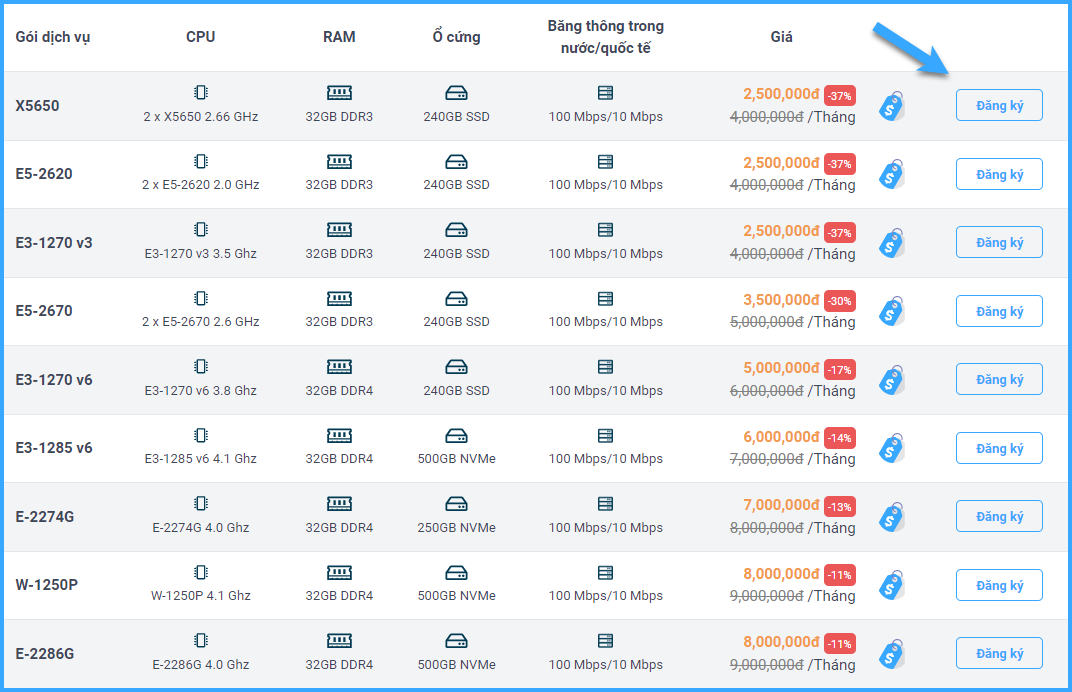Image resolution: width=1072 pixels, height=692 pixels.
Task: Click the -17% discount badge
Action: tap(840, 370)
